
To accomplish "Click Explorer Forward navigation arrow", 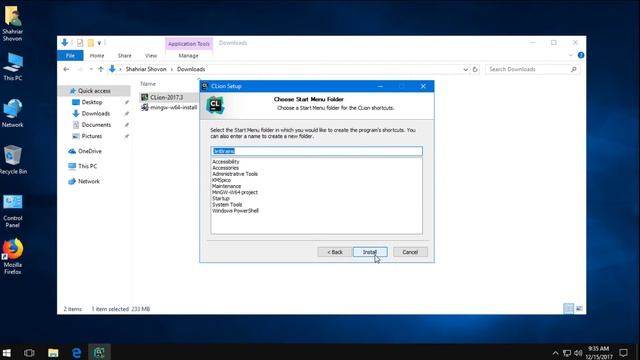I will (x=80, y=69).
